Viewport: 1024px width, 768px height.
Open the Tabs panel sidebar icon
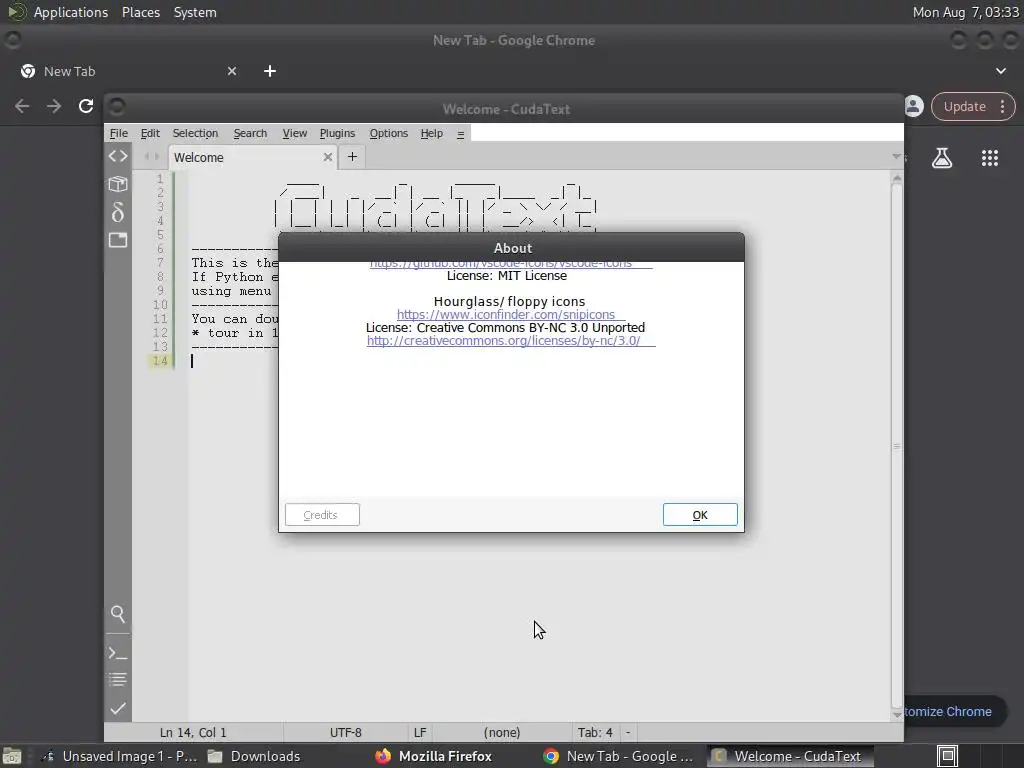point(118,240)
